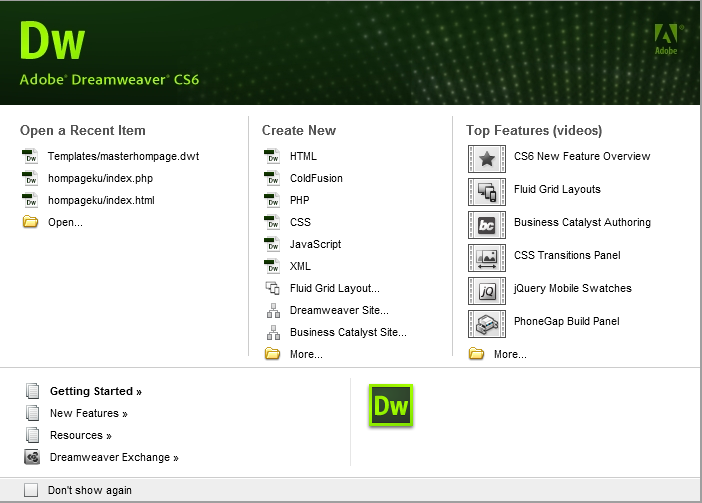
Task: Click the PhoneGap Build Panel video icon
Action: (x=487, y=324)
